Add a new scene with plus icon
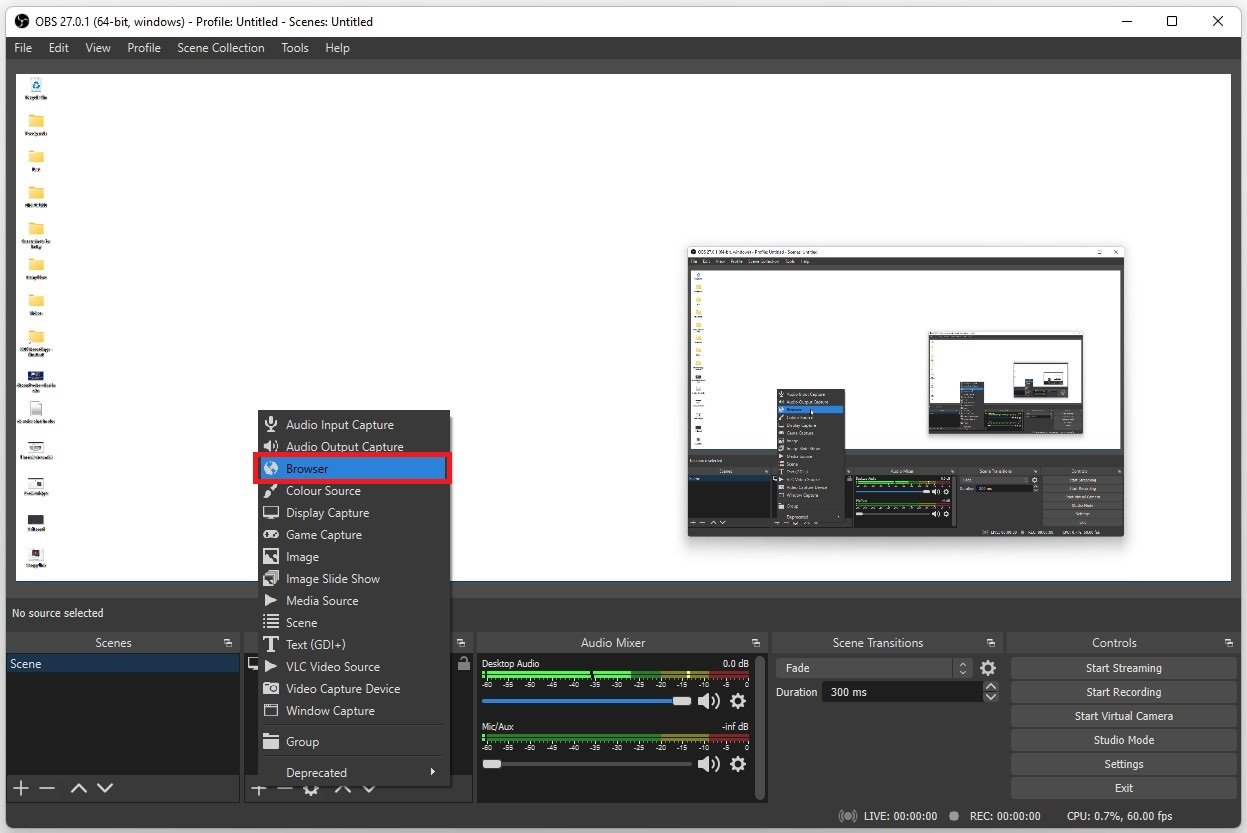The height and width of the screenshot is (833, 1247). coord(21,788)
